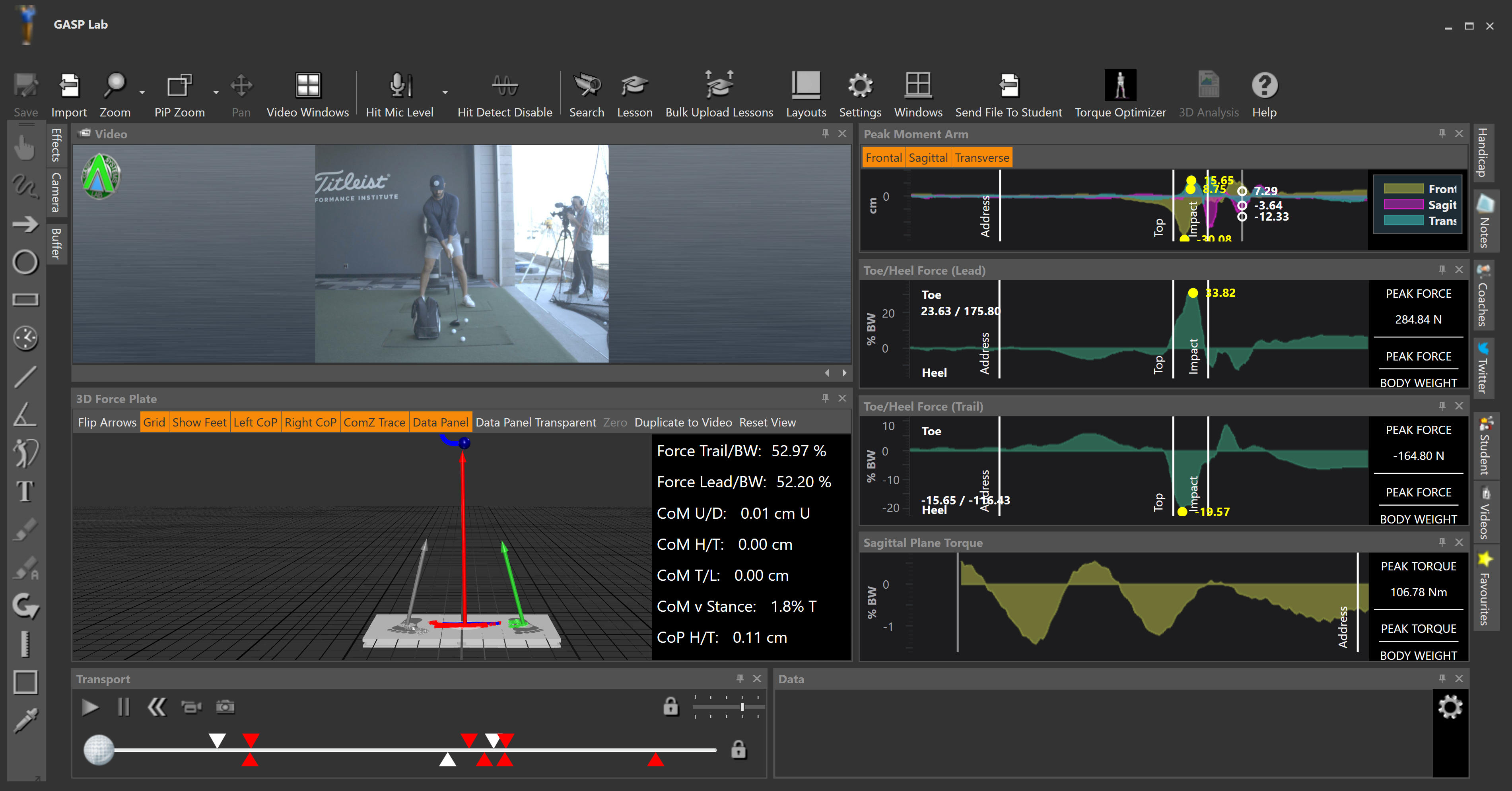Open the Handicap side tab
This screenshot has height=791, width=1512.
tap(1485, 153)
